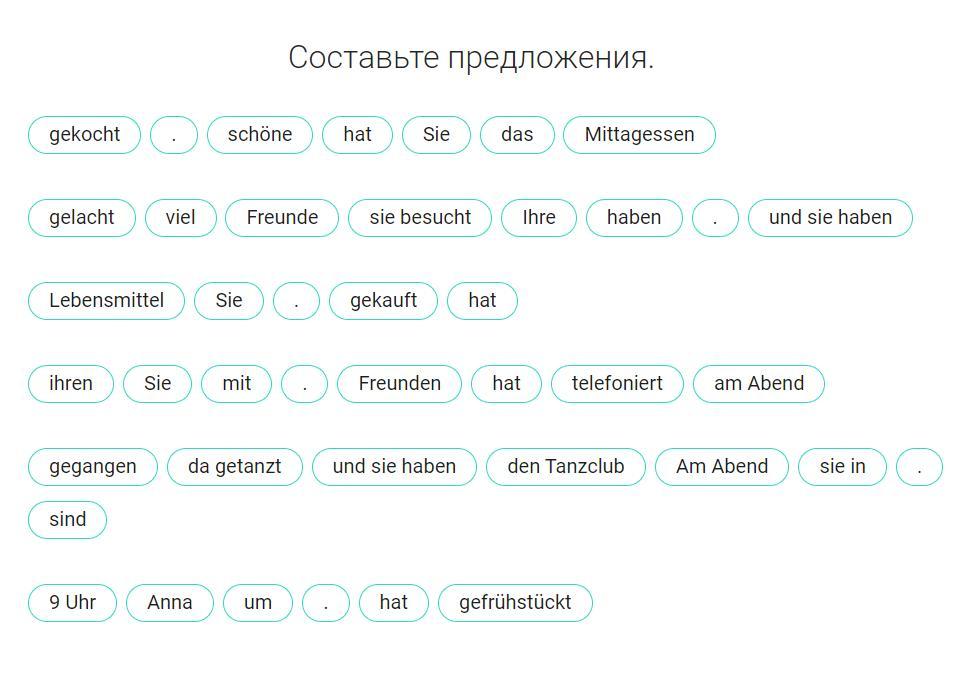Pick the 'Mittagessen' word tile
The height and width of the screenshot is (697, 957).
639,135
